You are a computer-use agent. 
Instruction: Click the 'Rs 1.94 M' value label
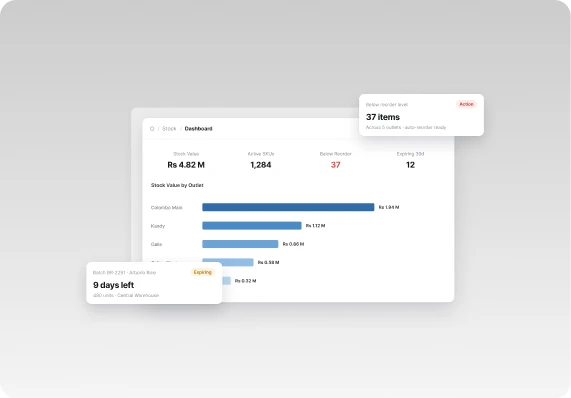click(x=389, y=207)
